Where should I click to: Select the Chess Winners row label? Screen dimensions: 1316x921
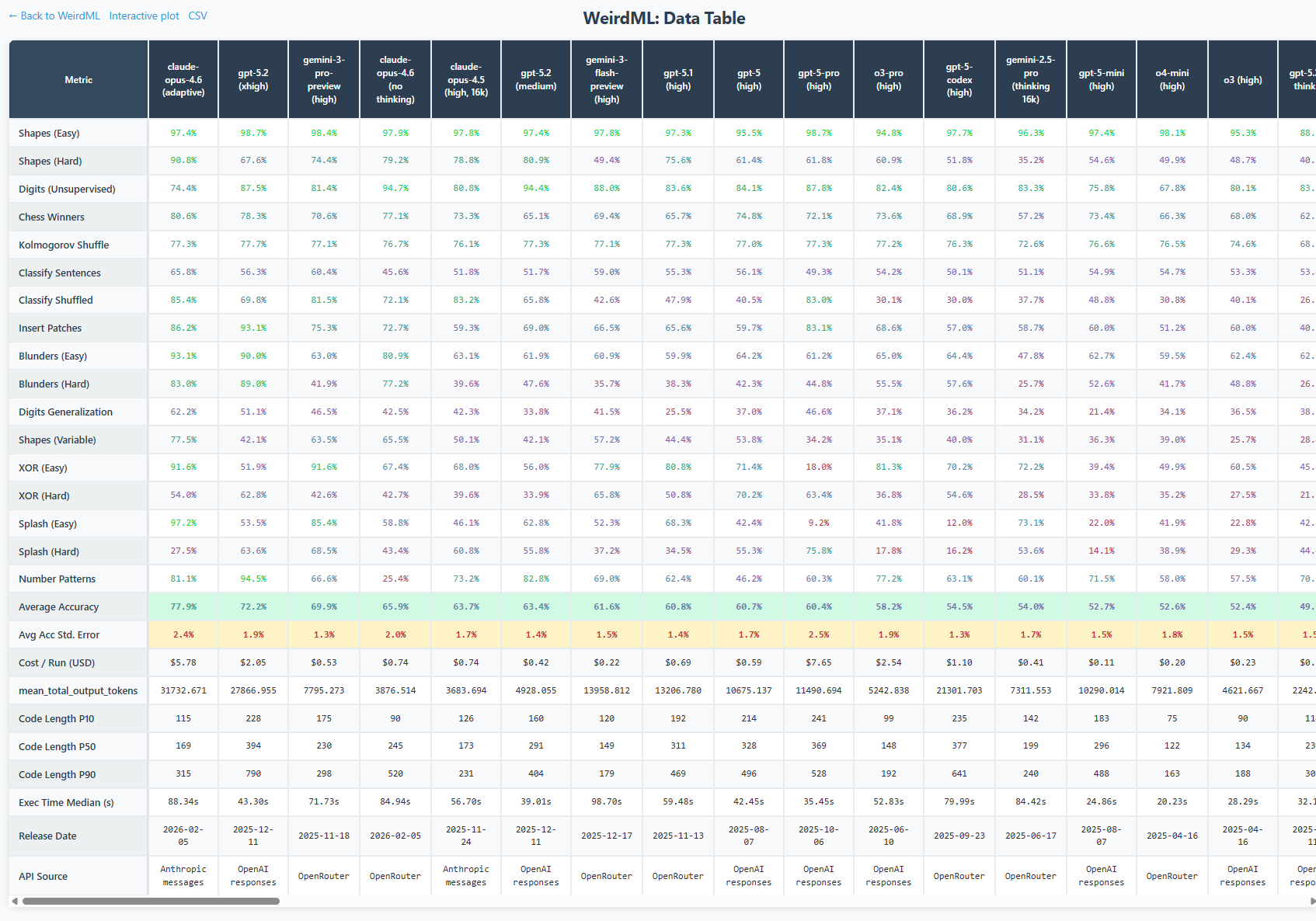pos(51,217)
